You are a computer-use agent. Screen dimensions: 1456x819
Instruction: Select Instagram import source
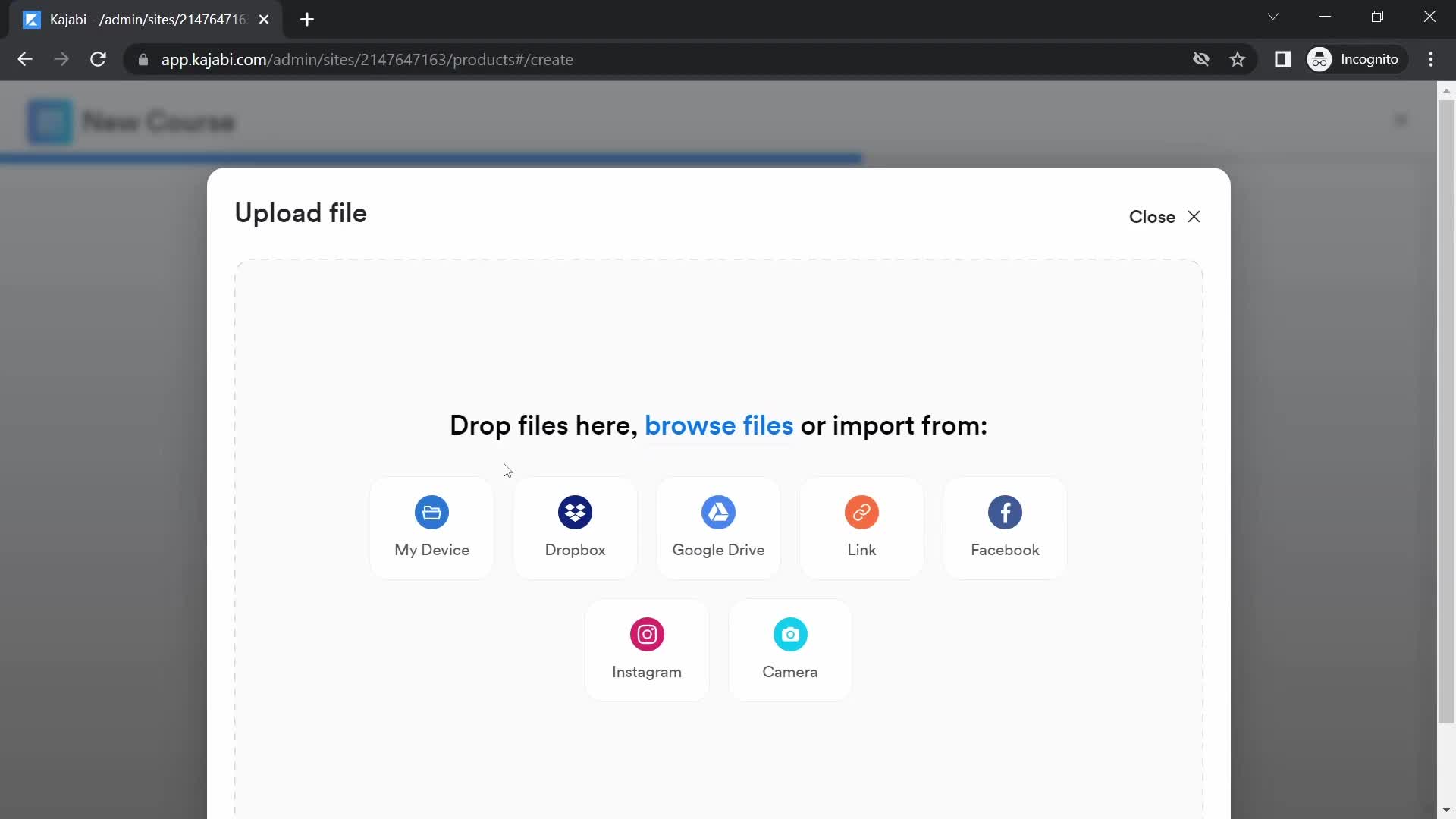(x=647, y=649)
